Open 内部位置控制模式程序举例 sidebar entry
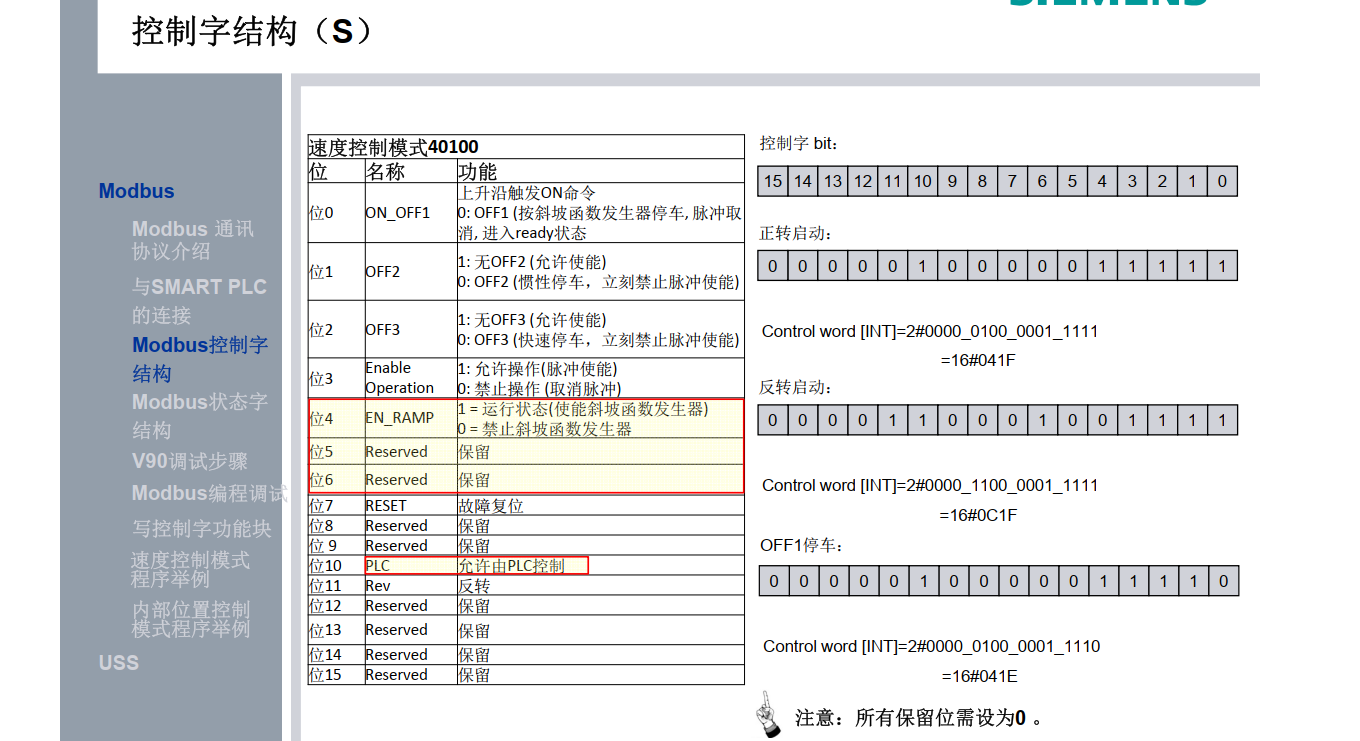1360x741 pixels. pos(191,619)
